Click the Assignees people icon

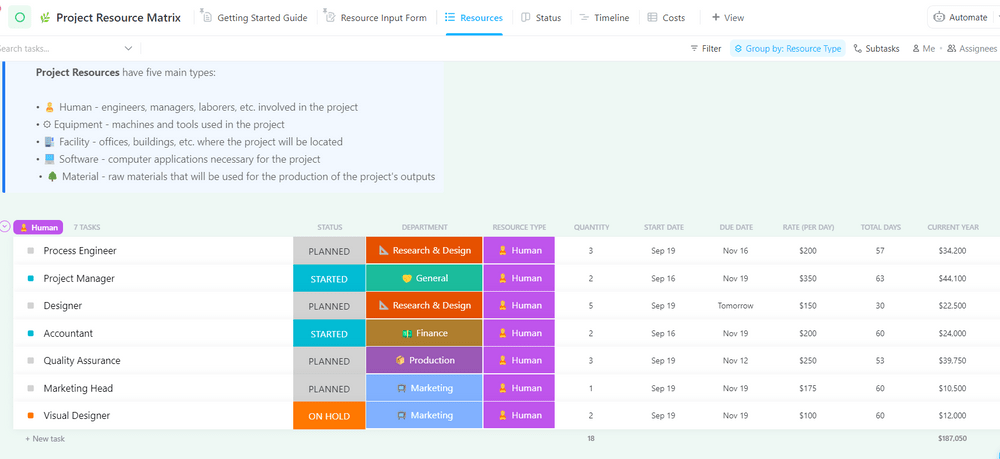tap(952, 48)
